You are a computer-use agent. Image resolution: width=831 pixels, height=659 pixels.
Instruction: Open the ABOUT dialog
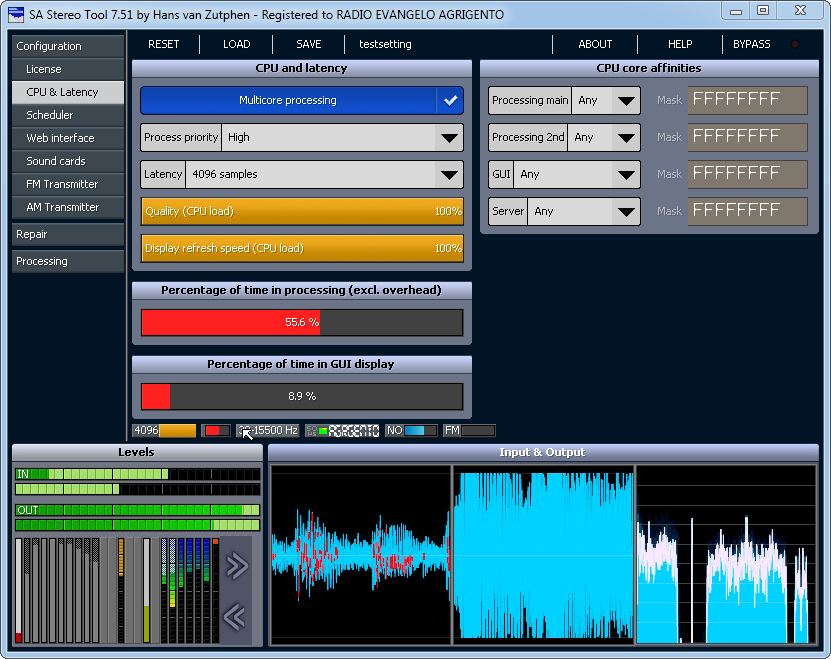coord(595,45)
